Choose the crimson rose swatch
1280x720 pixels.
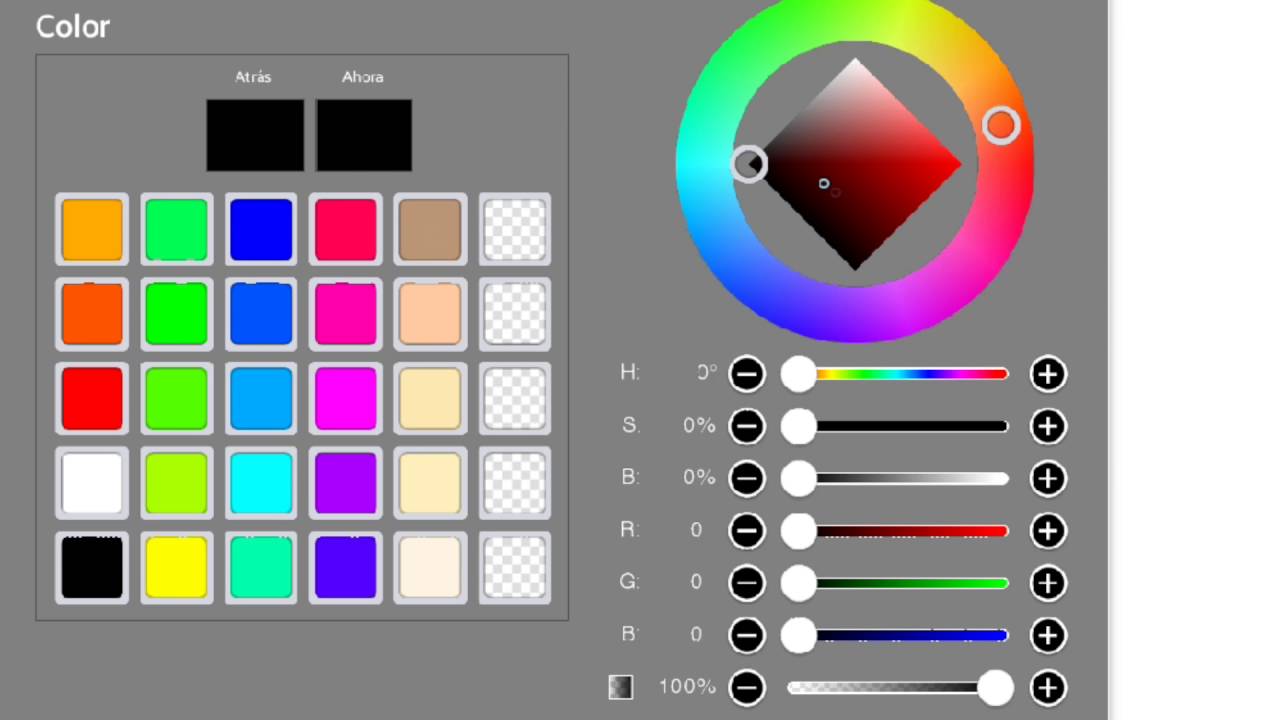[346, 229]
